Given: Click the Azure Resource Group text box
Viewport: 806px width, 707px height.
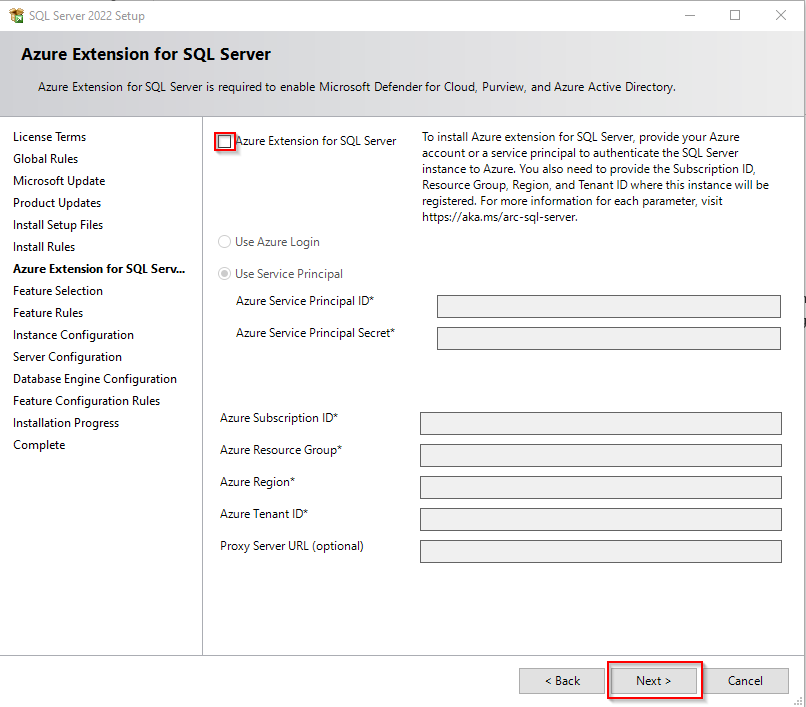Looking at the screenshot, I should click(x=600, y=455).
